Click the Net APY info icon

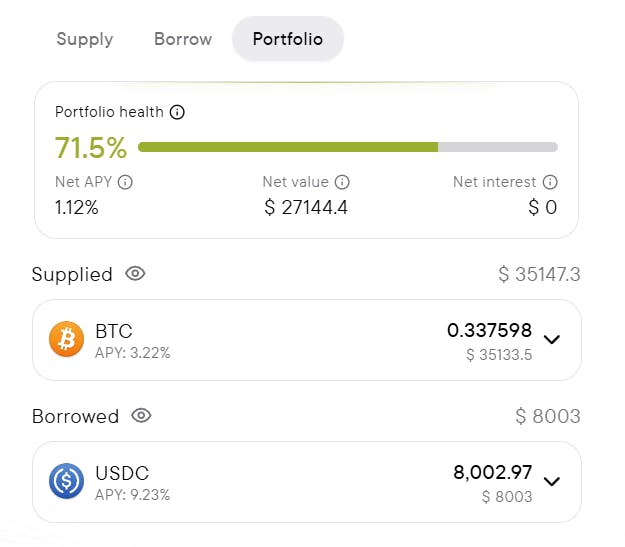[125, 182]
